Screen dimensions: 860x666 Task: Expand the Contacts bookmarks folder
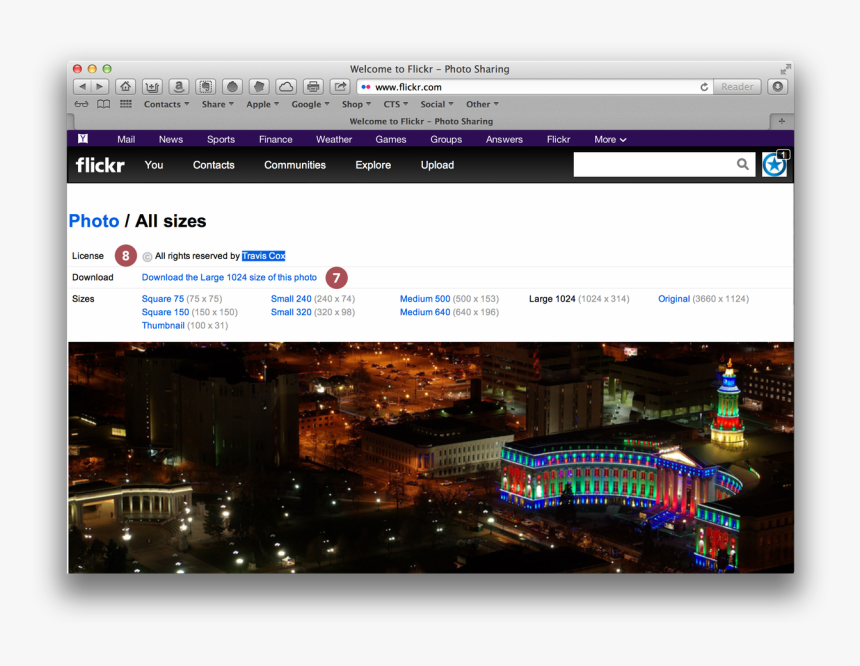coord(166,104)
